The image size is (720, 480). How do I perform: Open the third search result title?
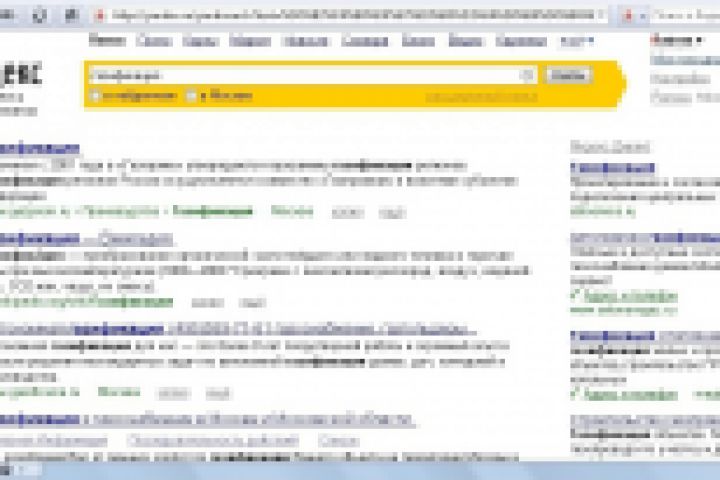coord(237,329)
